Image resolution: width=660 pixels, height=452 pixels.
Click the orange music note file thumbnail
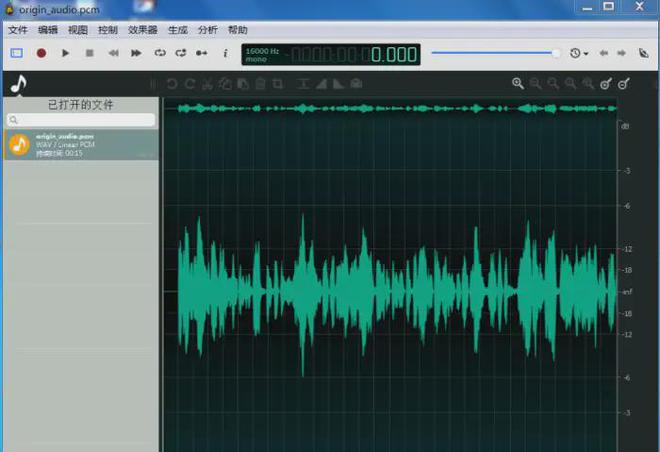pyautogui.click(x=19, y=145)
